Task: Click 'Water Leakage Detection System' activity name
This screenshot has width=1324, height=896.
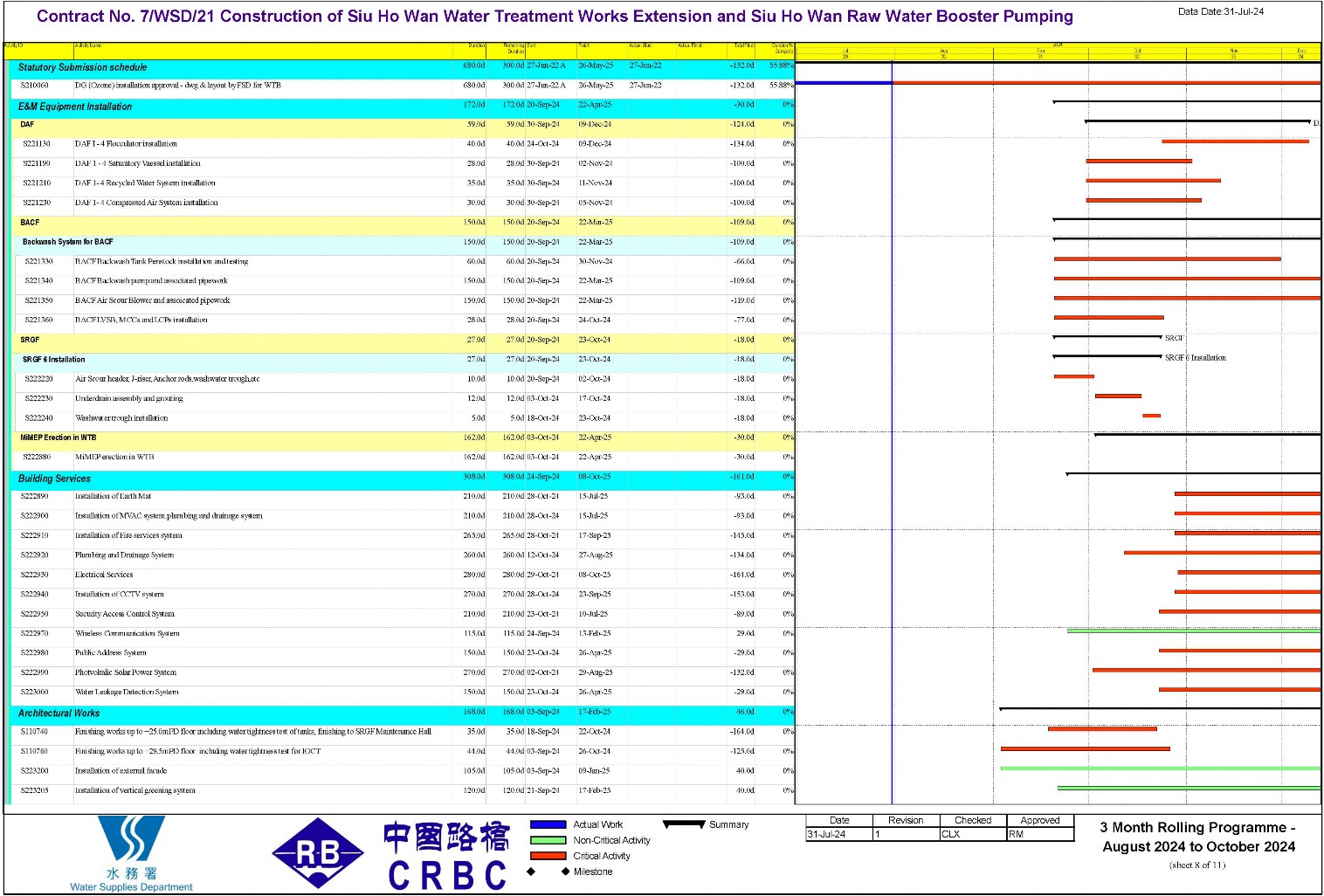Action: pyautogui.click(x=127, y=693)
